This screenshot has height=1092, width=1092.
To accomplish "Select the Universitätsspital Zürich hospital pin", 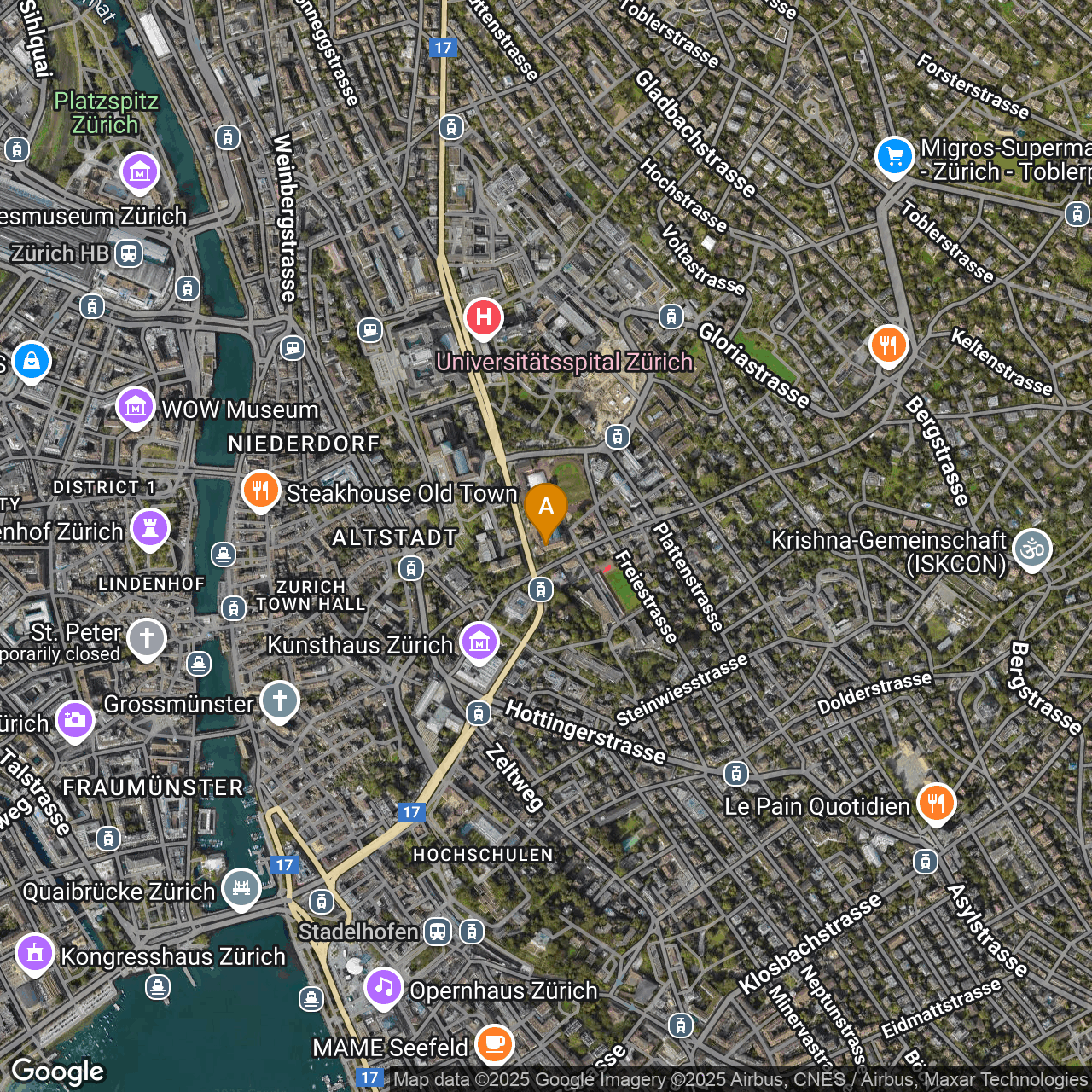I will (484, 318).
